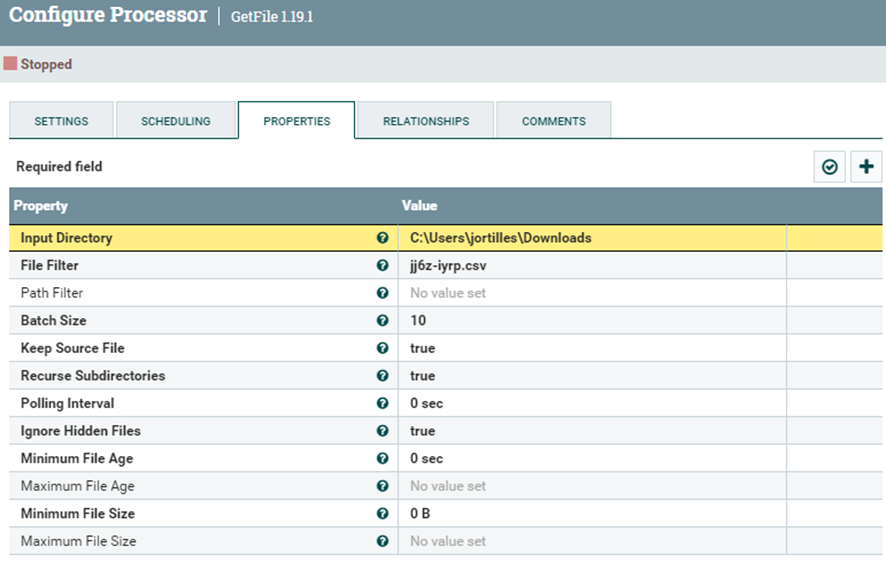Image resolution: width=886 pixels, height=570 pixels.
Task: Select Maximum File Age property name
Action: tap(78, 486)
